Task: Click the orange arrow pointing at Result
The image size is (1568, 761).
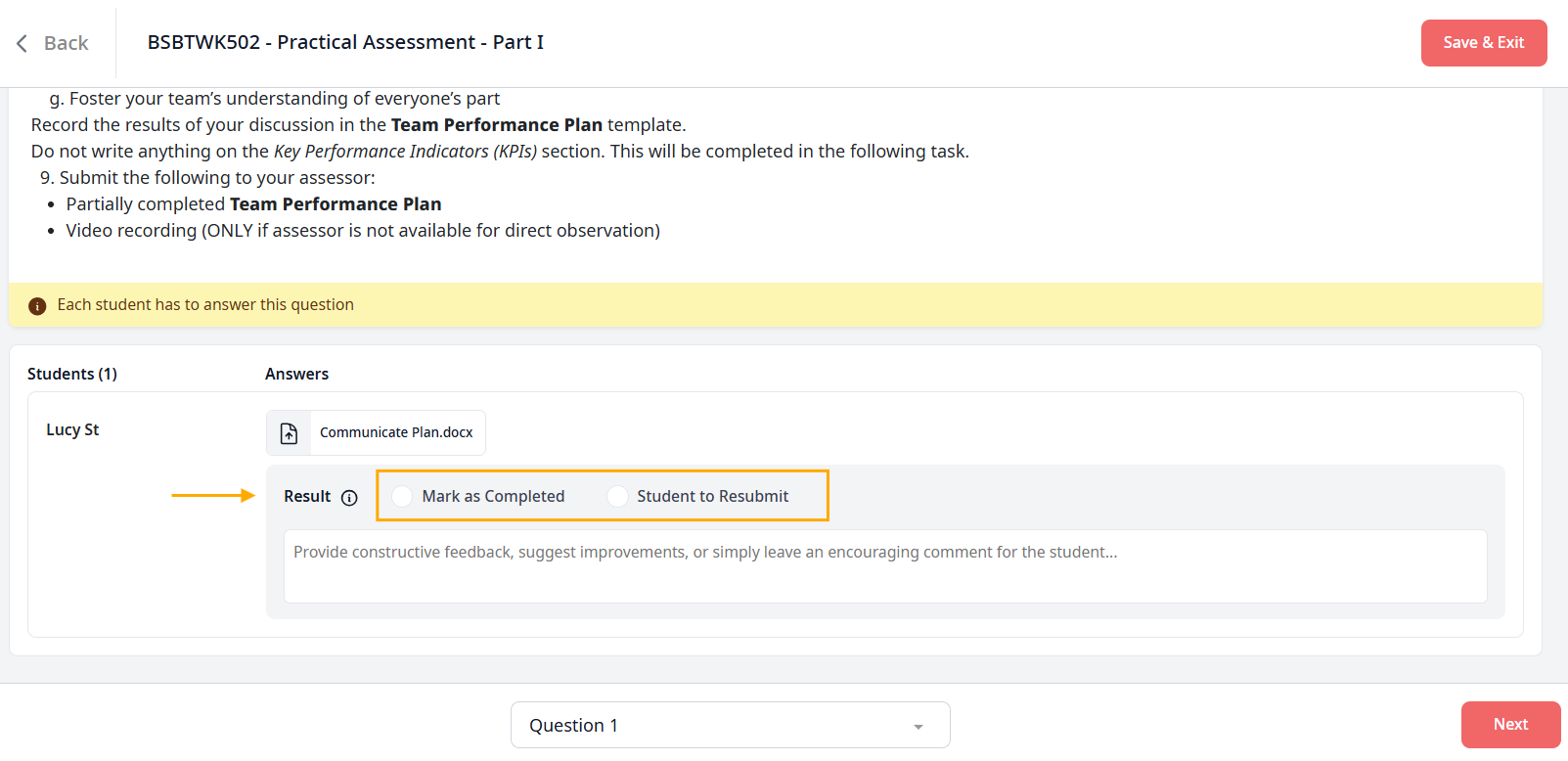Action: point(213,496)
